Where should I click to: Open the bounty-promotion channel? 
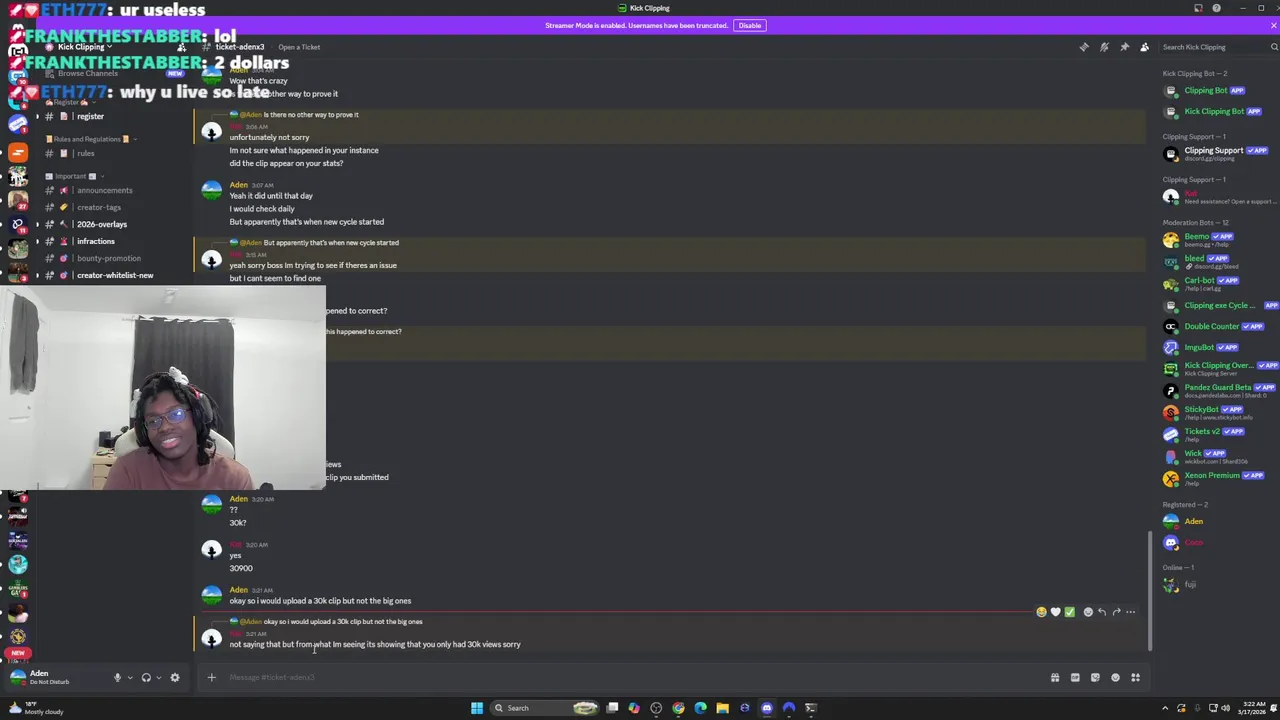pyautogui.click(x=110, y=258)
